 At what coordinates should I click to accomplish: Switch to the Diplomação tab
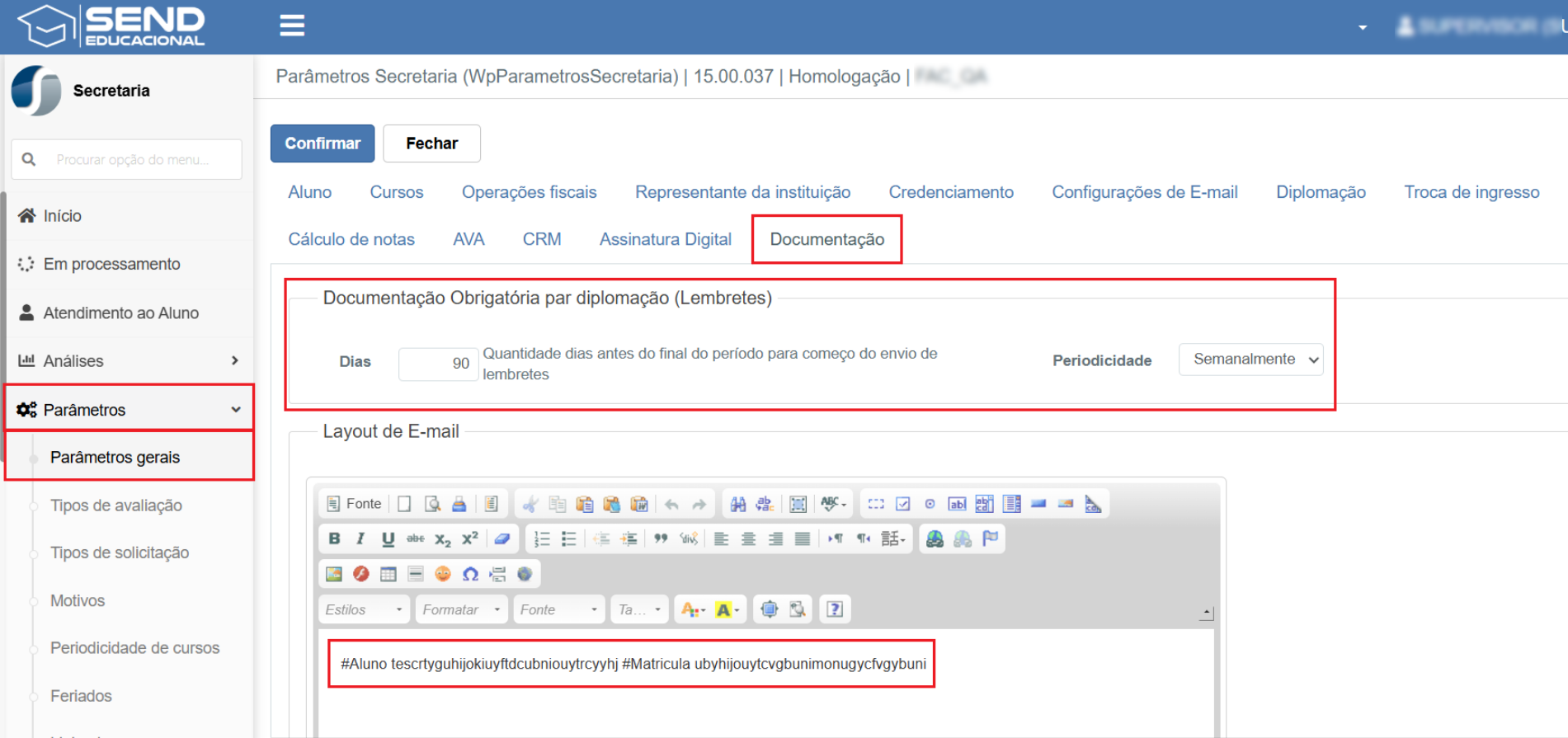(x=1321, y=192)
